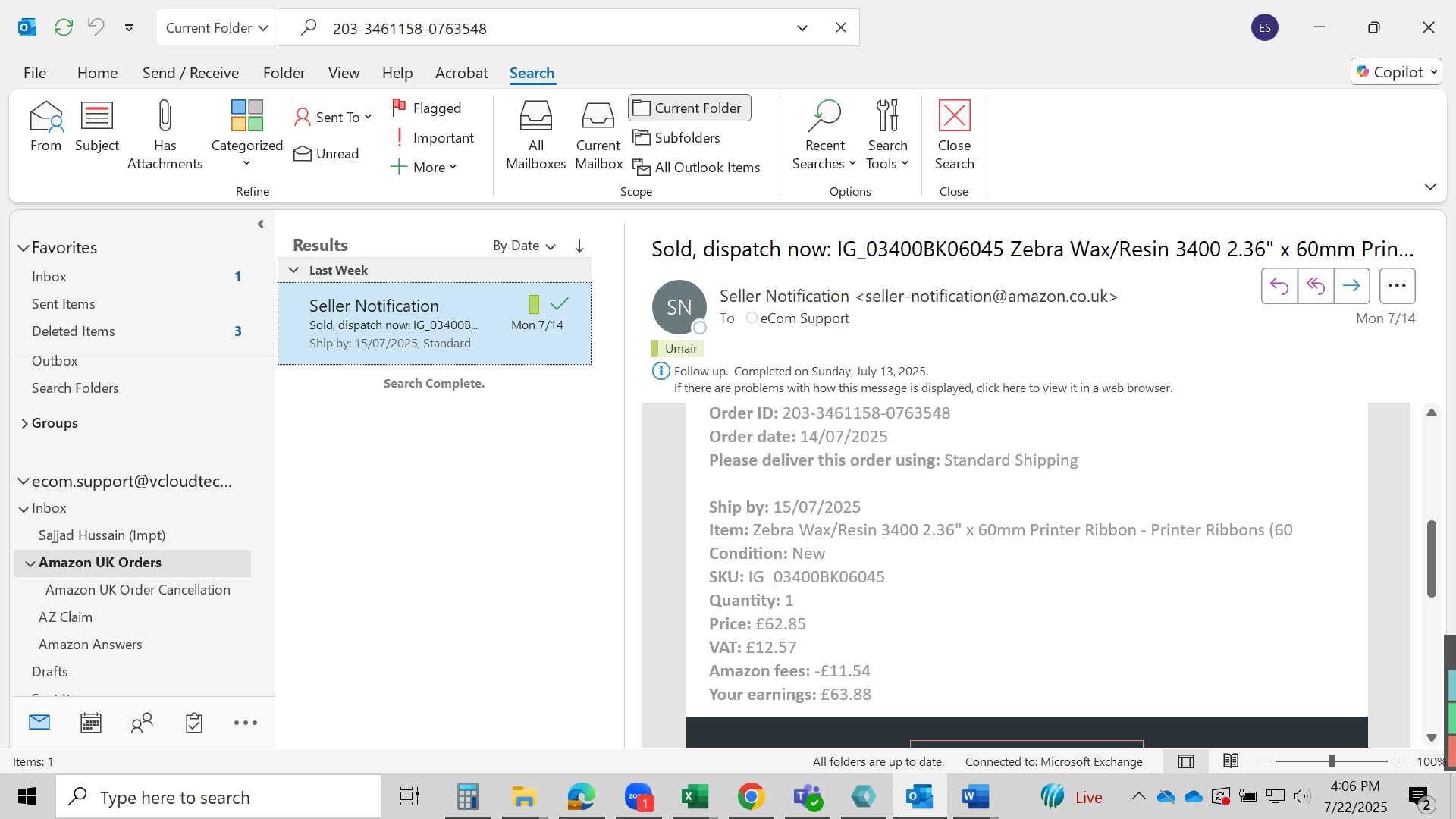Viewport: 1456px width, 819px height.
Task: Refine search by From
Action: click(x=45, y=127)
